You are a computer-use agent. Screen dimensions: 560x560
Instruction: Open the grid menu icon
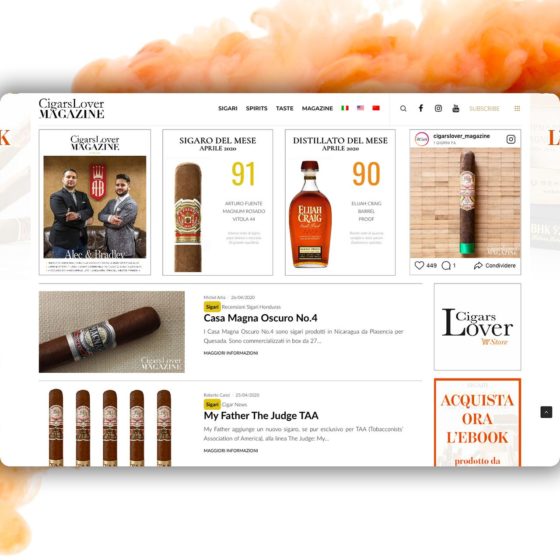tap(517, 108)
